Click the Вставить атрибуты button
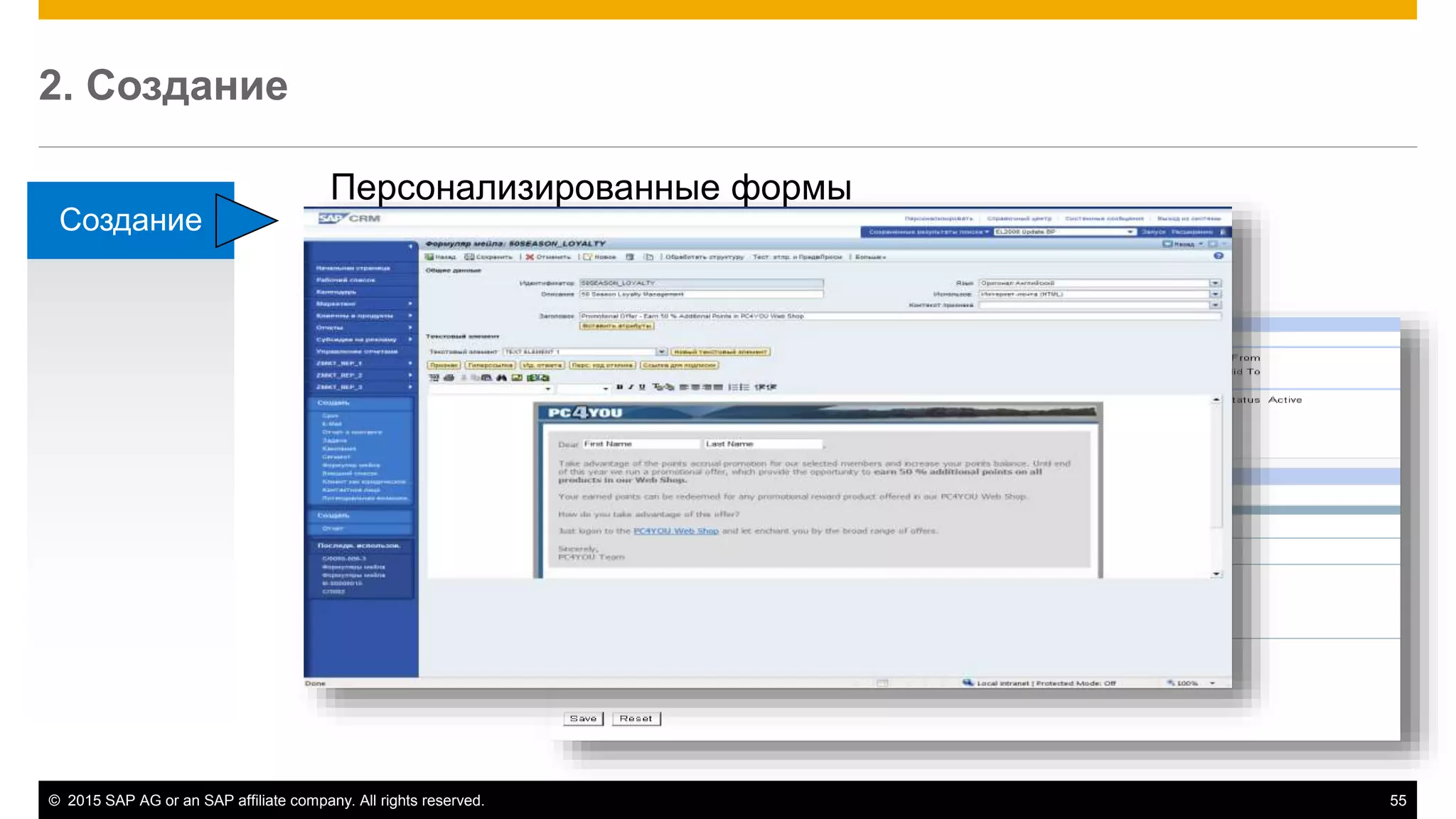The width and height of the screenshot is (1456, 819). [x=616, y=326]
